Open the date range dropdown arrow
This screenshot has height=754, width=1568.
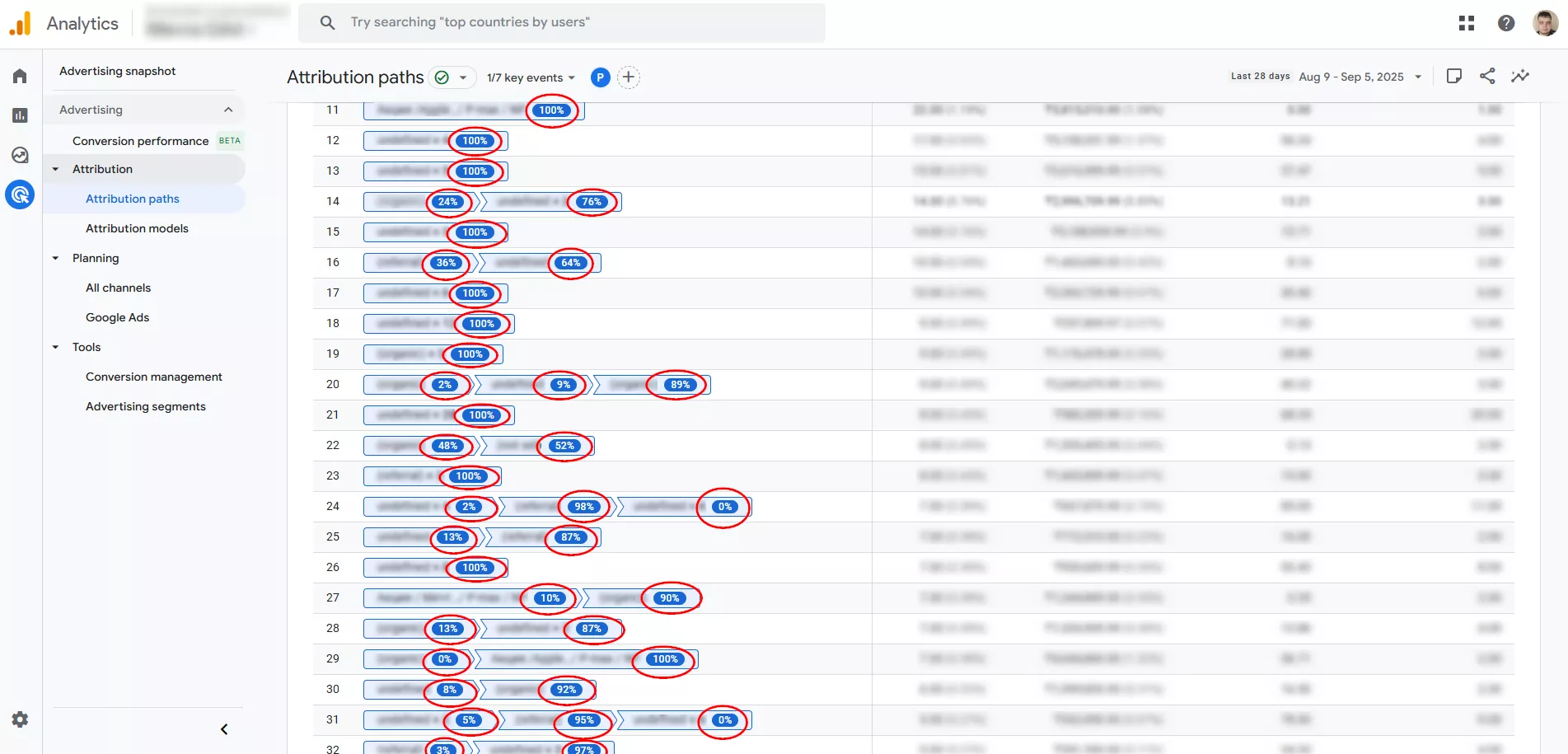pos(1417,77)
